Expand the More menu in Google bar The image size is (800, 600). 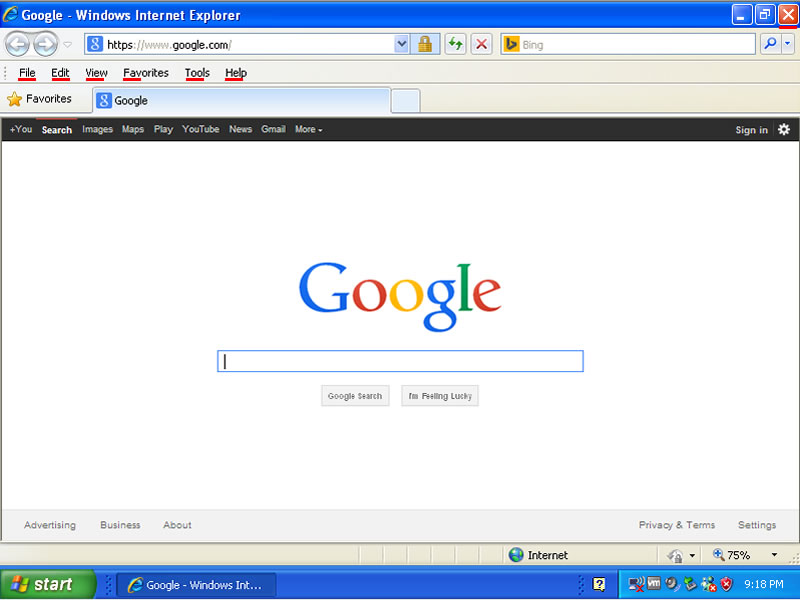[x=309, y=130]
